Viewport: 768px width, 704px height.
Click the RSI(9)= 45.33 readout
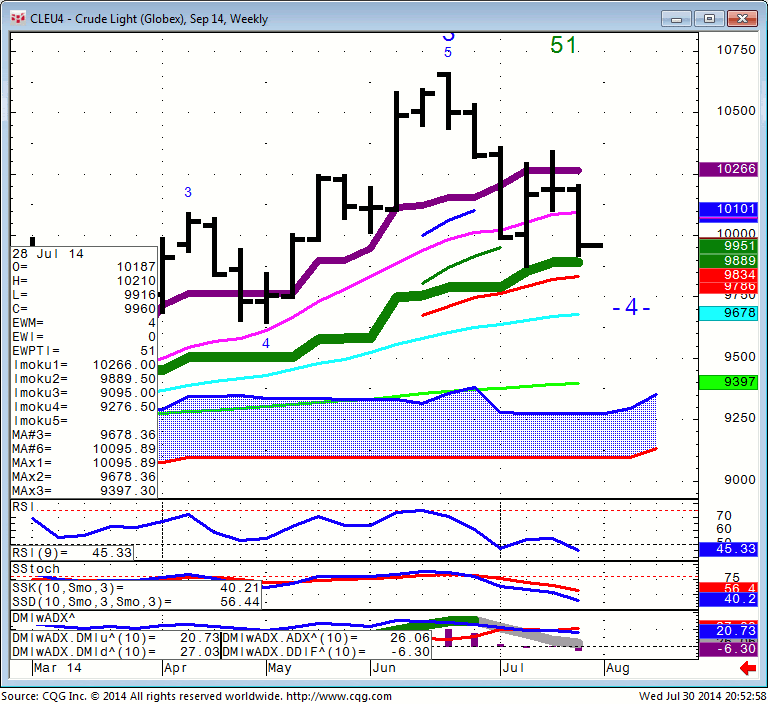pos(72,553)
